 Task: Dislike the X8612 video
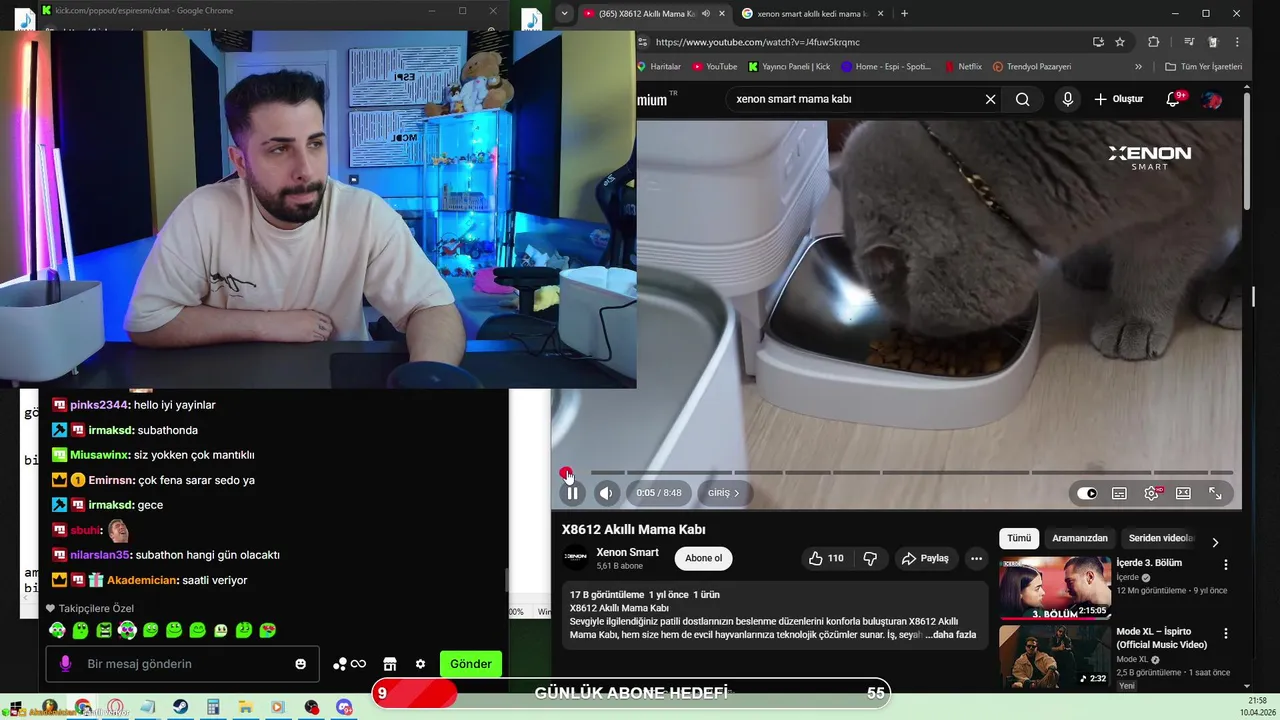pos(870,558)
